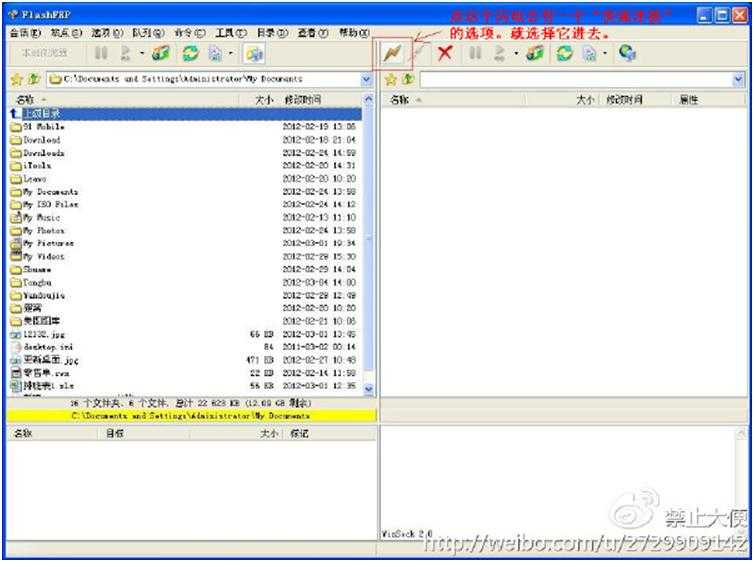Open the dropdown arrow beside the right view icon
The height and width of the screenshot is (562, 754).
(605, 53)
